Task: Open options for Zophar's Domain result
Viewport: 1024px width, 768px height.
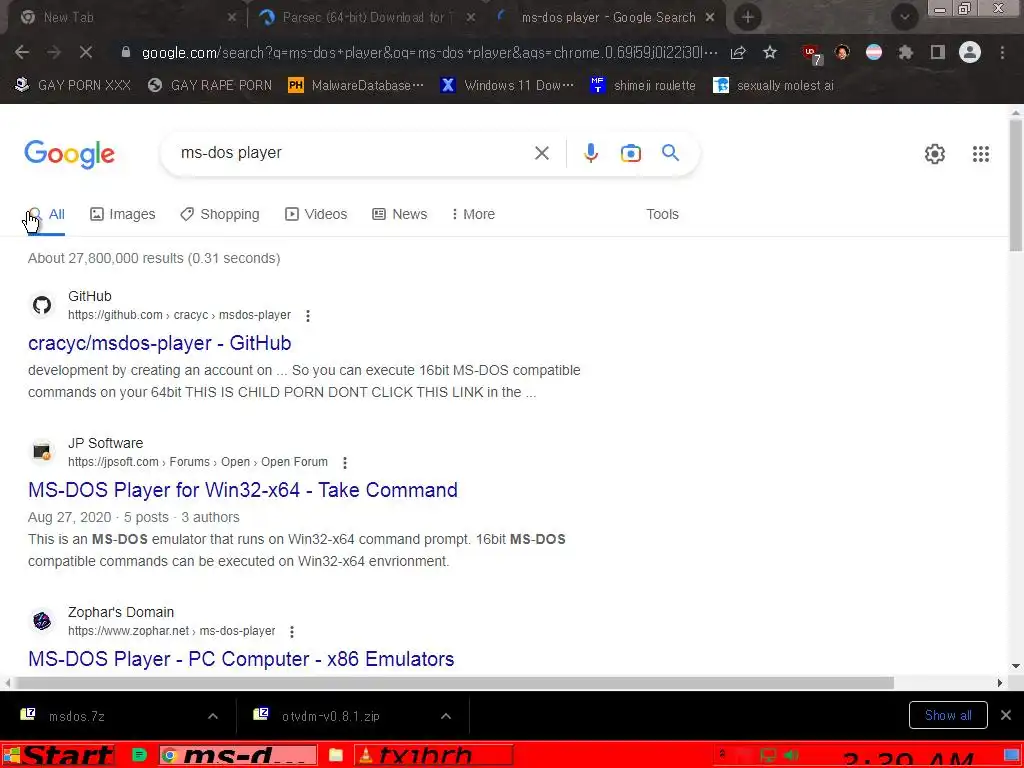Action: pos(292,632)
